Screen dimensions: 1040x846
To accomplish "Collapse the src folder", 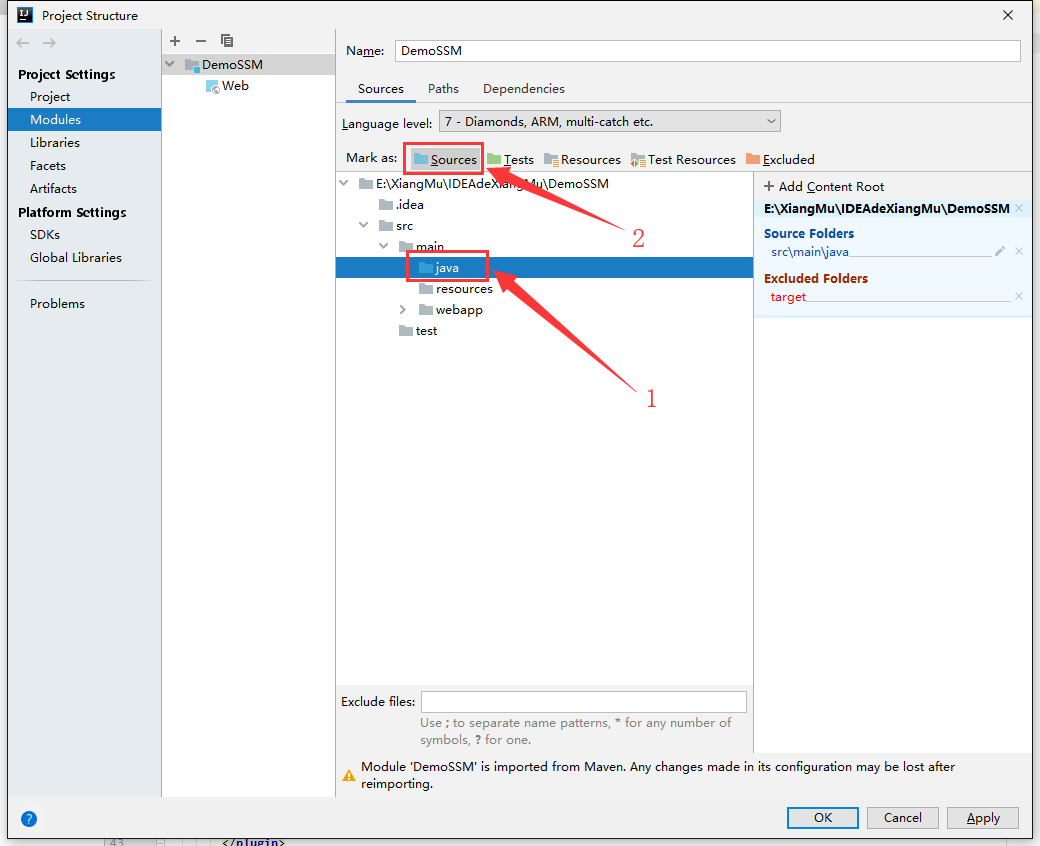I will [x=364, y=225].
